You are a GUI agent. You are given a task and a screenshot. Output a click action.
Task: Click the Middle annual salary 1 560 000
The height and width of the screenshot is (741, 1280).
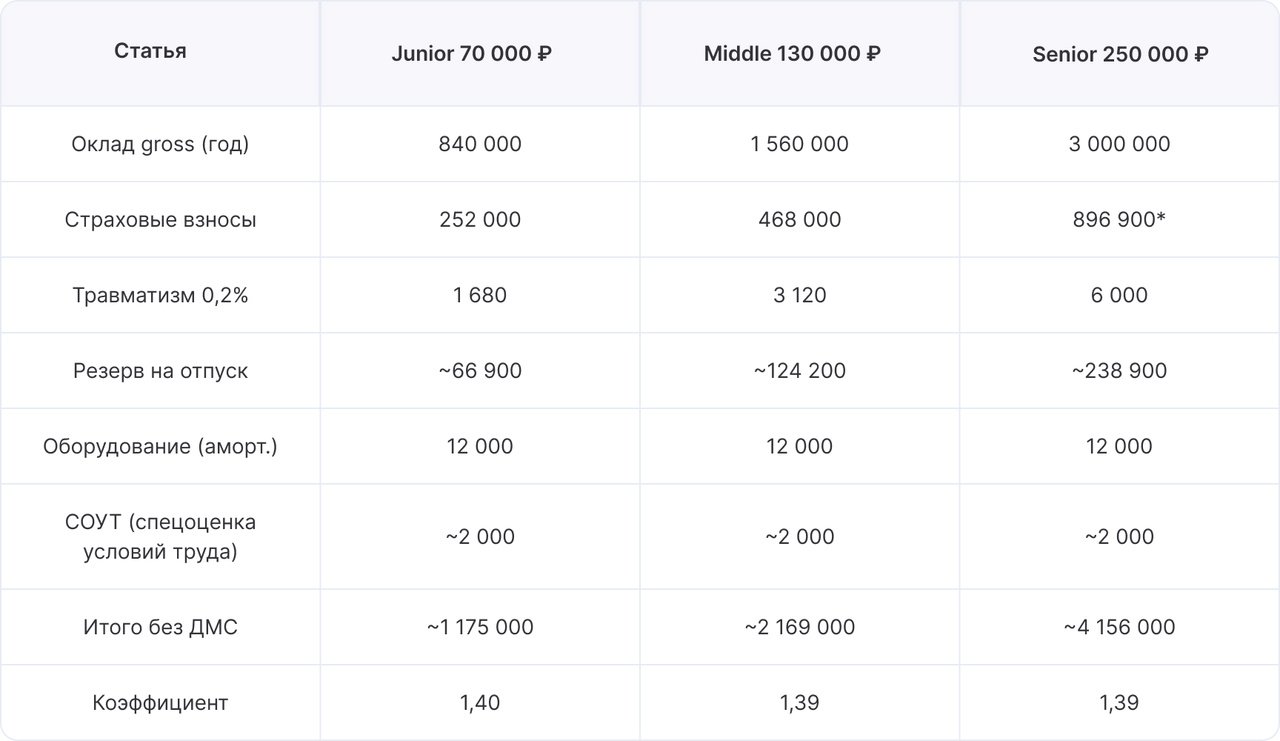pos(800,144)
